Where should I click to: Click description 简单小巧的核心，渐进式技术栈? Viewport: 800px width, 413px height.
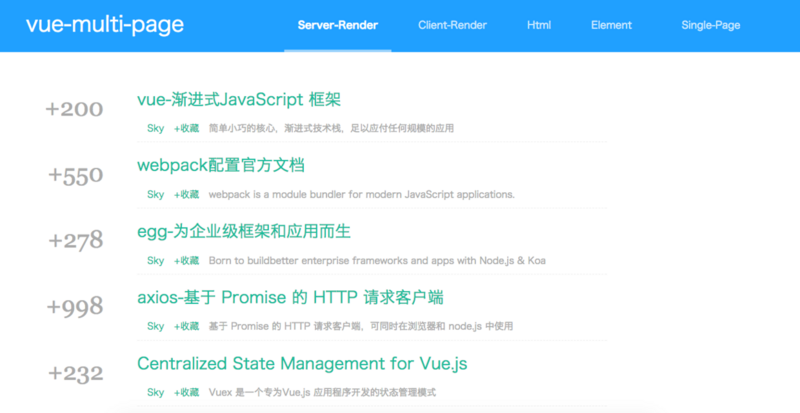(331, 128)
